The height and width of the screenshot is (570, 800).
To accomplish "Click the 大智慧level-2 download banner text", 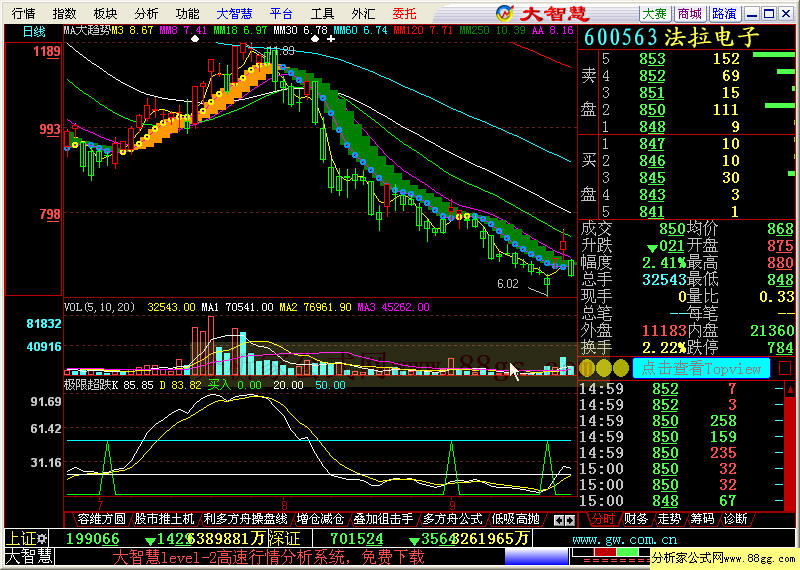I will tap(268, 557).
